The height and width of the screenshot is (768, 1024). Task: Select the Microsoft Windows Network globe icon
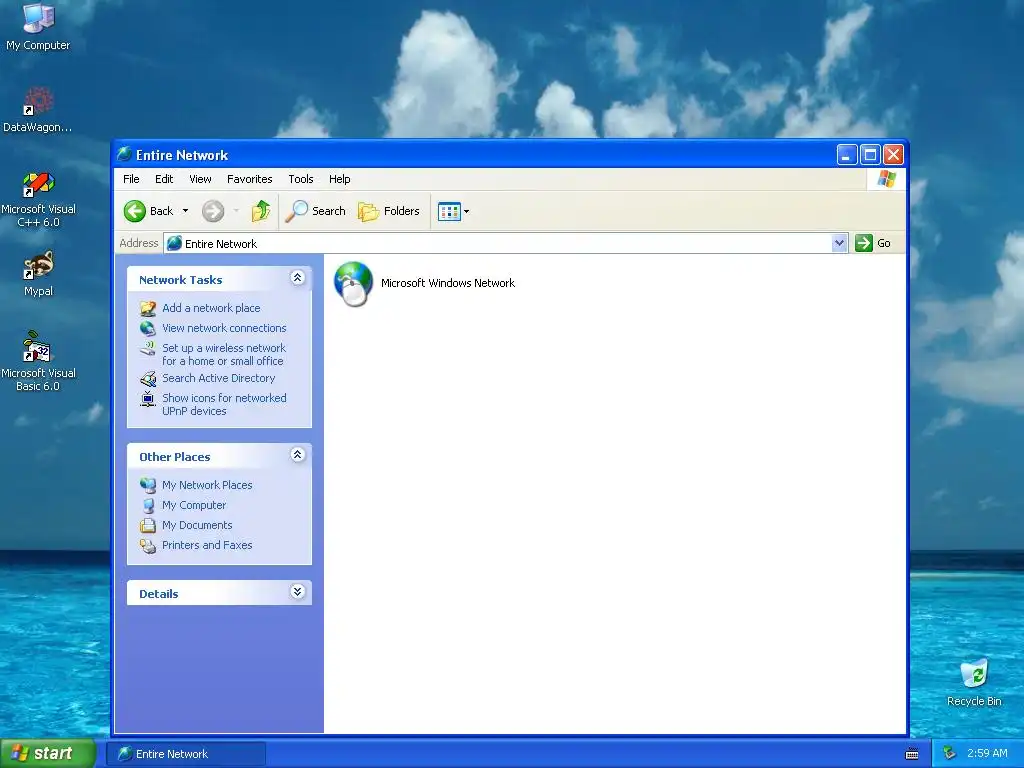(353, 284)
